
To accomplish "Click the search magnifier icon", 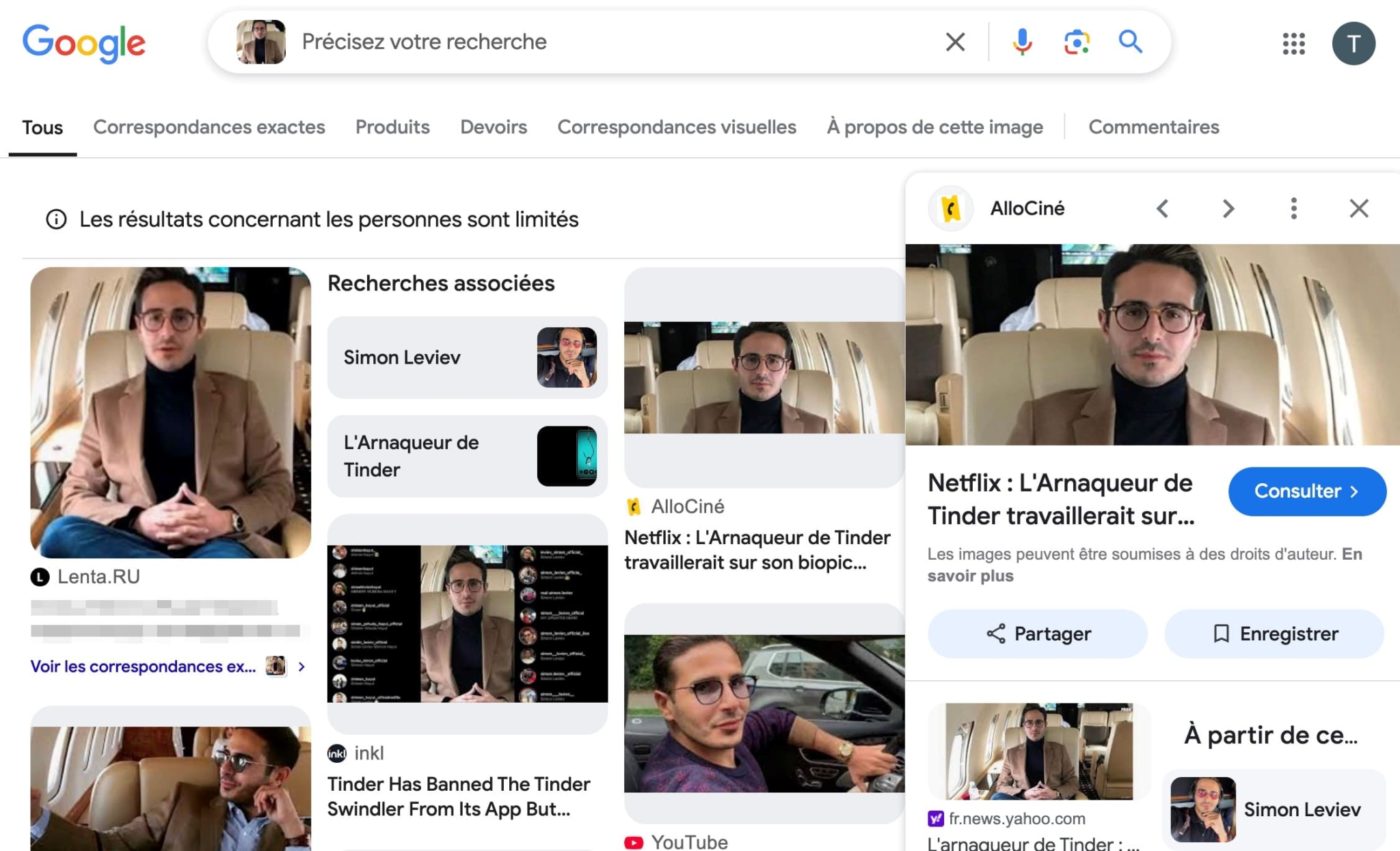I will pyautogui.click(x=1131, y=42).
